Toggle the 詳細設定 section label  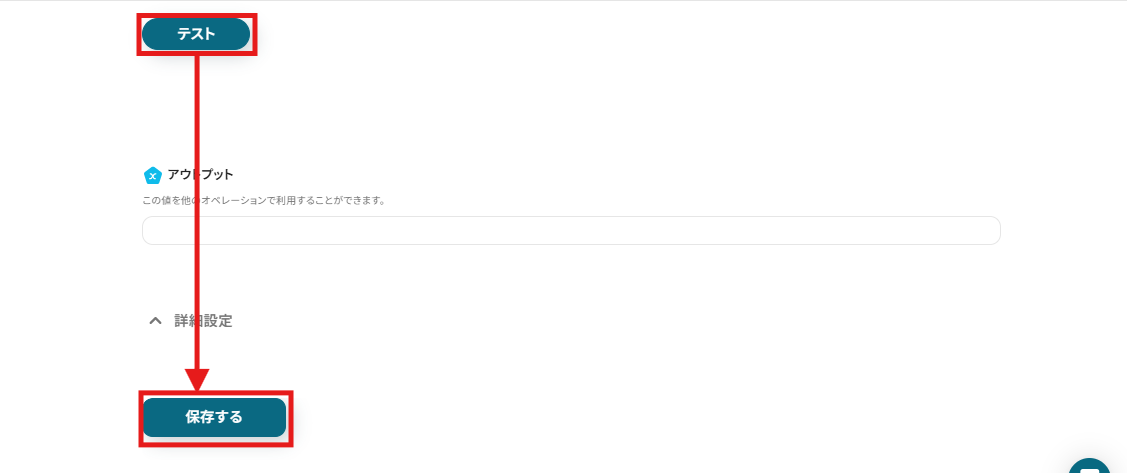tap(203, 321)
